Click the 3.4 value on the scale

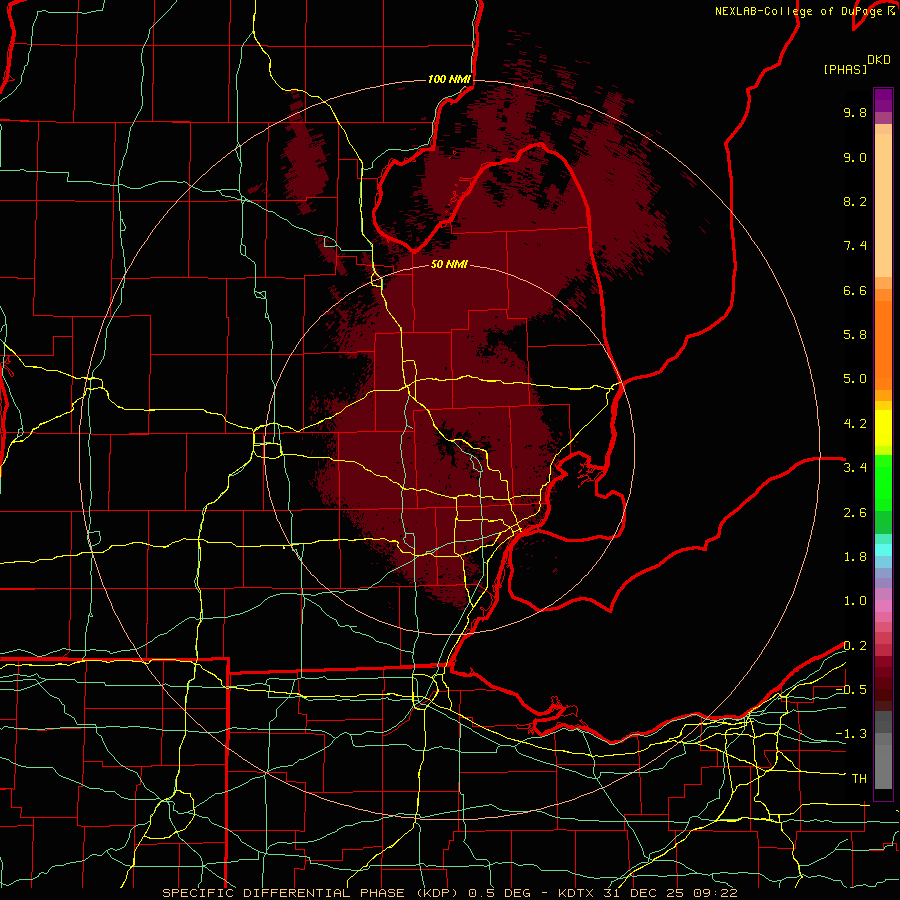(x=855, y=468)
